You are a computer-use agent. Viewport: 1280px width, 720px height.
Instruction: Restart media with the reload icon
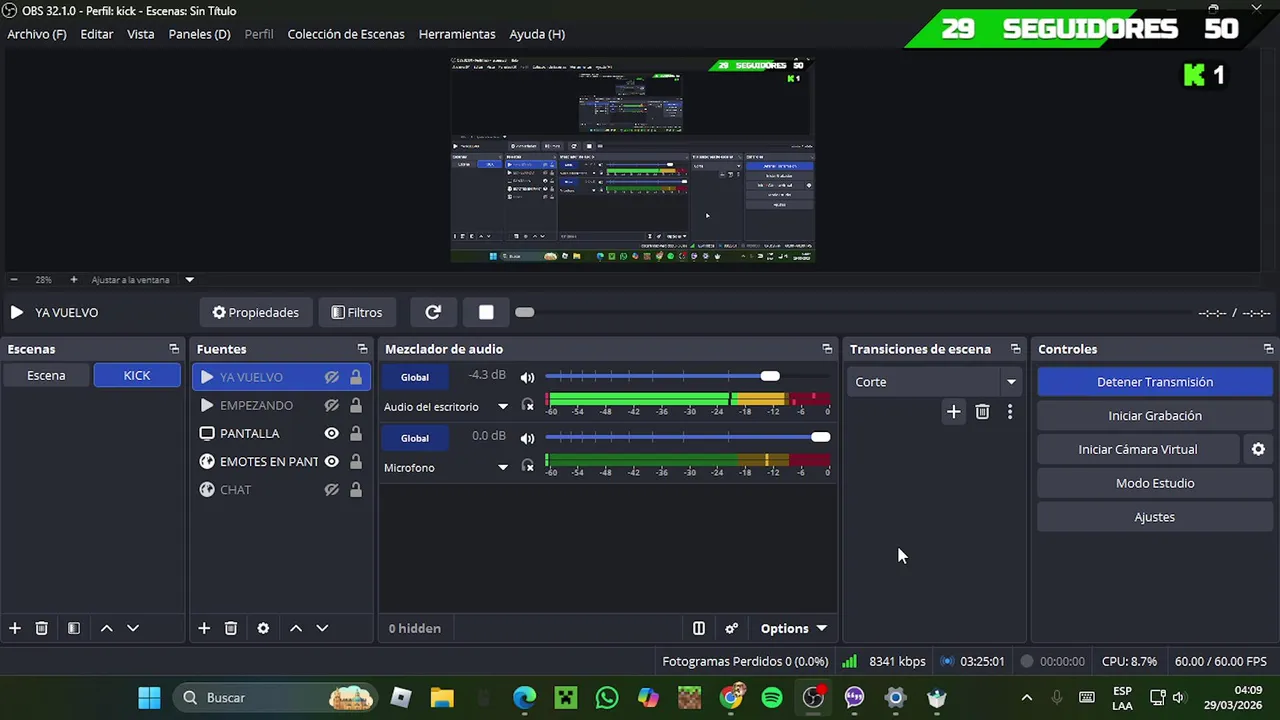(x=433, y=312)
